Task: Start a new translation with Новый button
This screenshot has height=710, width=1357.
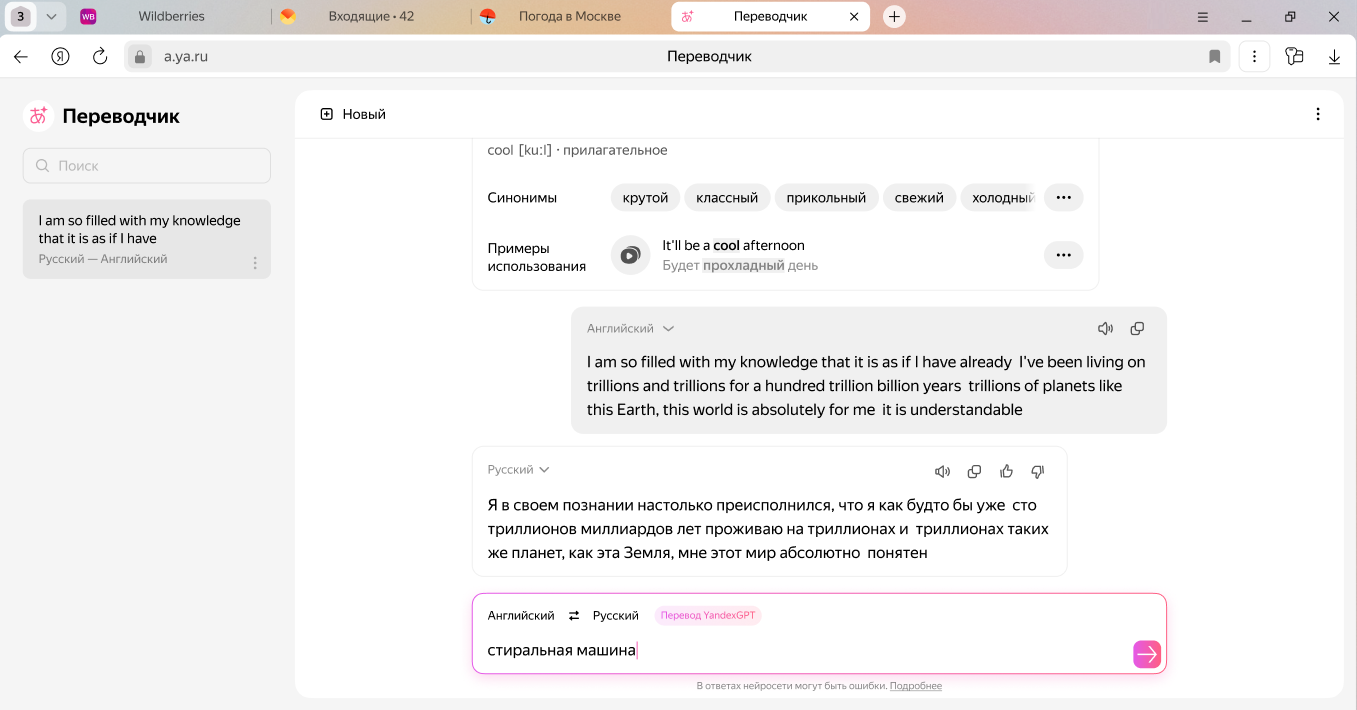Action: [x=353, y=114]
